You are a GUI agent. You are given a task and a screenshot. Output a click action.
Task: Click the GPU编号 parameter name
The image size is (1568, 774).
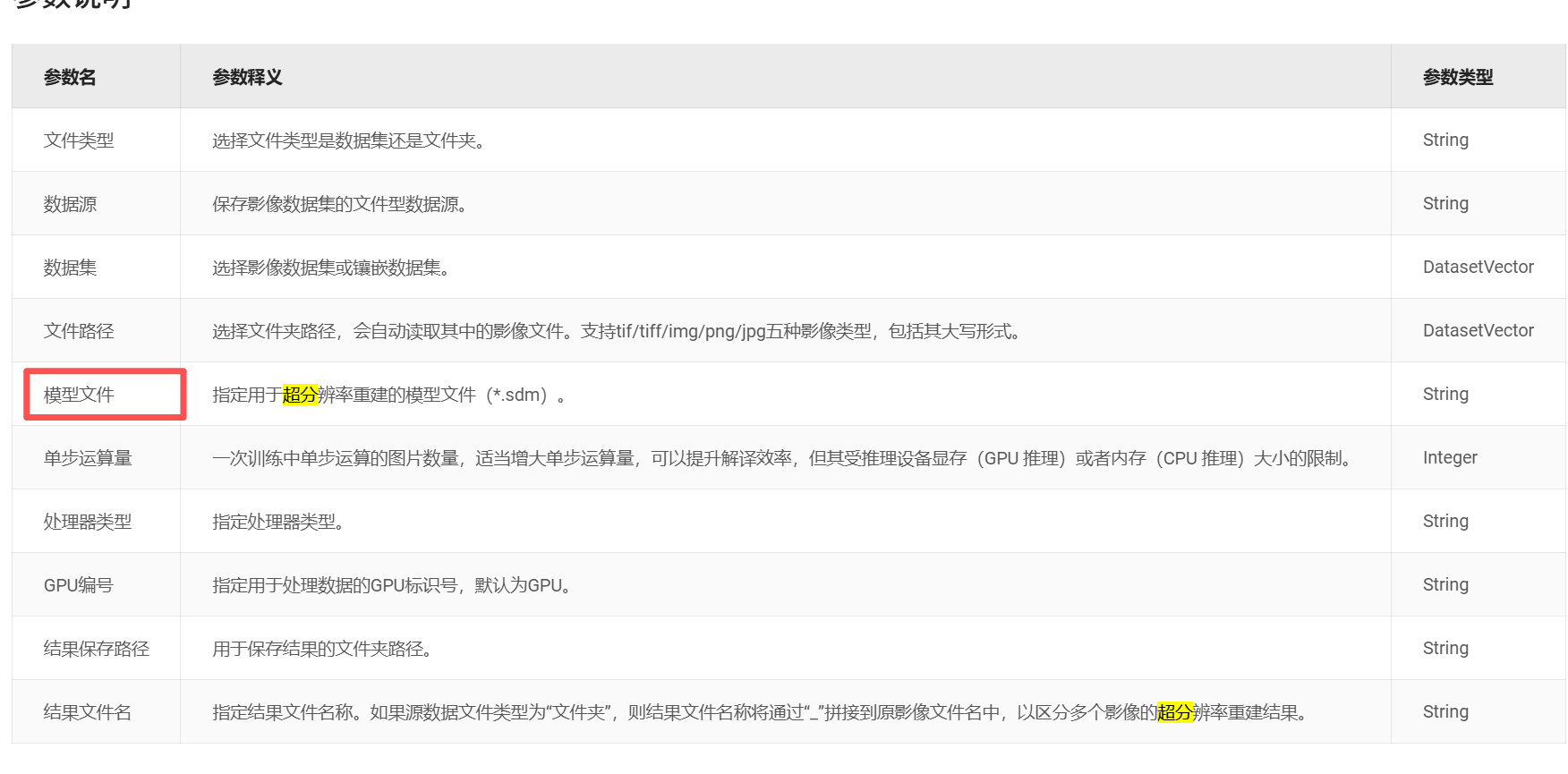coord(79,585)
